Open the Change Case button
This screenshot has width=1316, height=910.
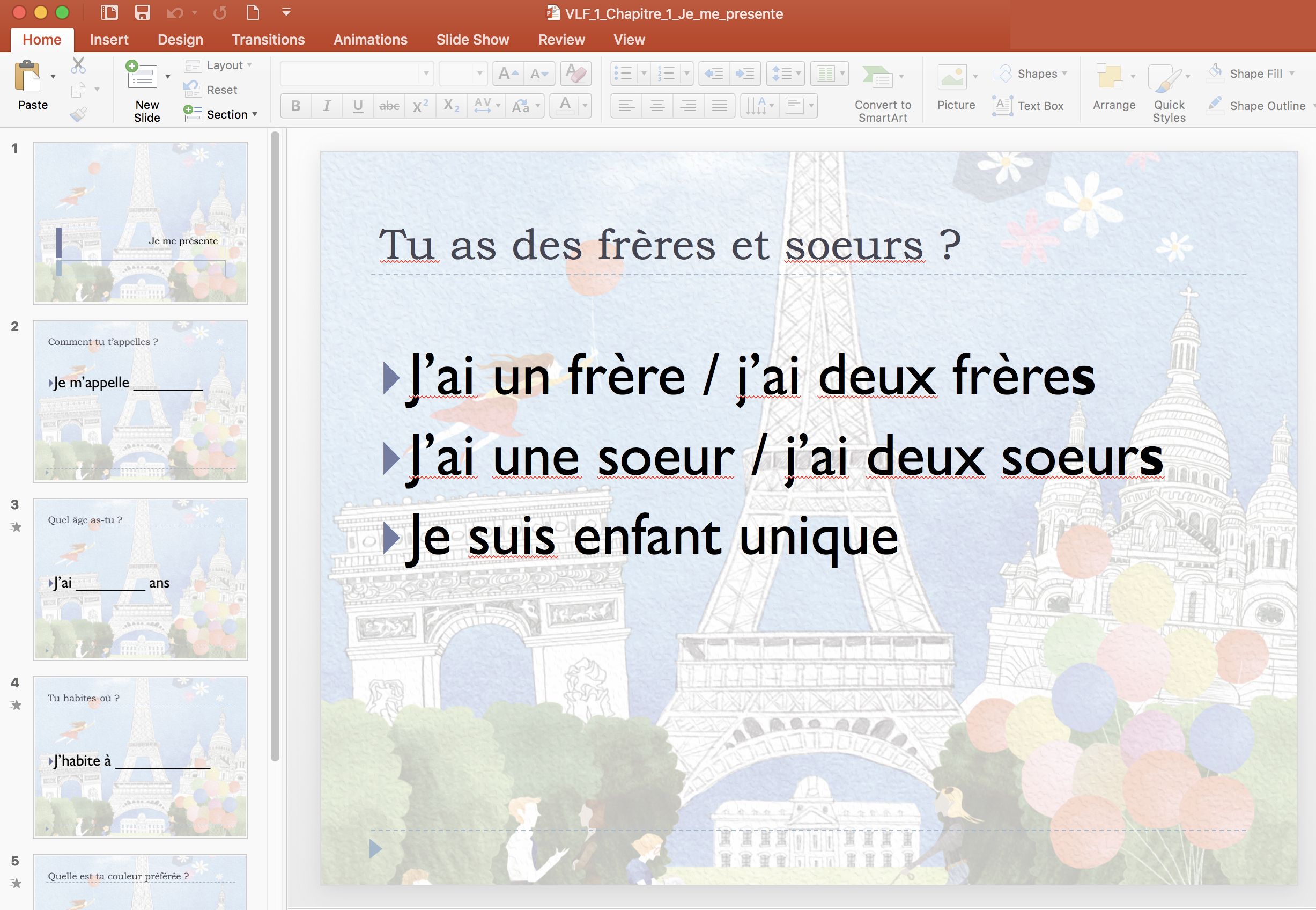525,106
